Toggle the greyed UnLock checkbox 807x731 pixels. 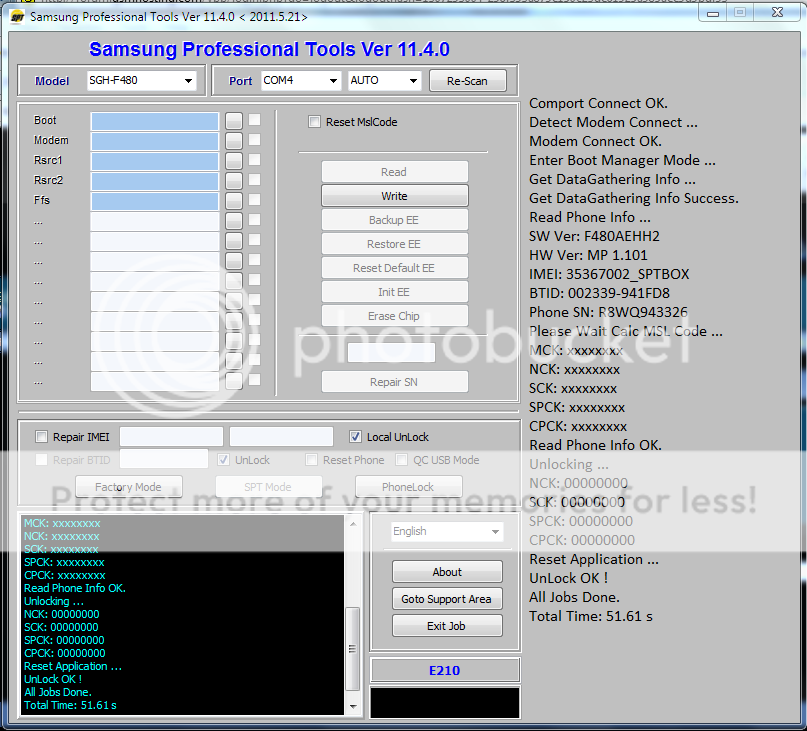coord(223,460)
